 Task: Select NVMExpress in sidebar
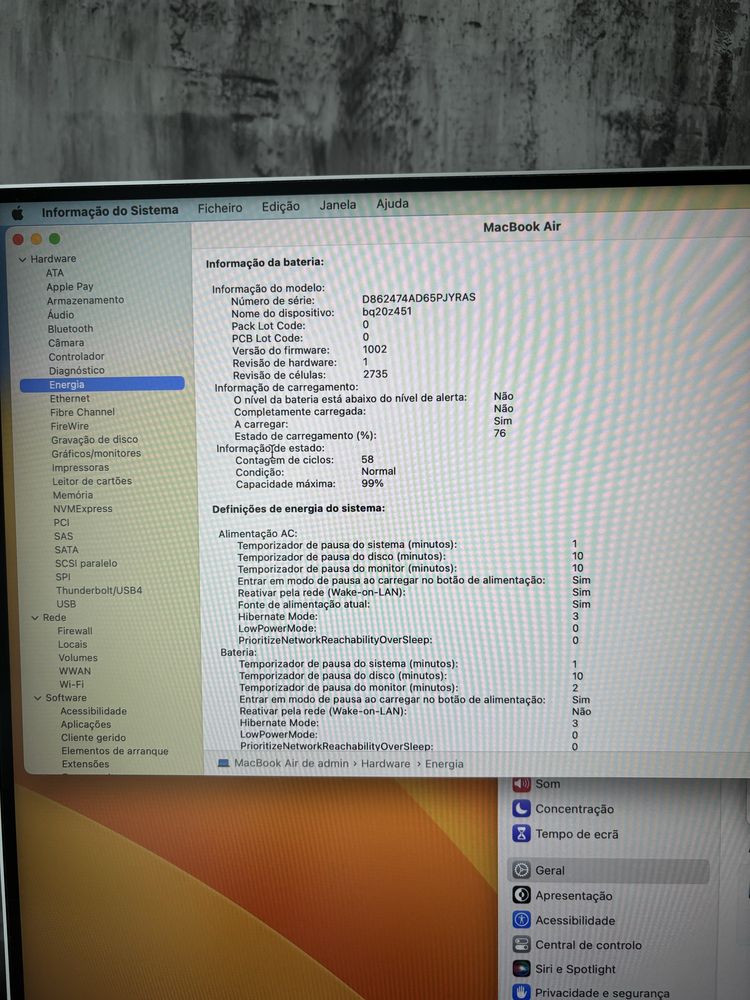(x=83, y=509)
